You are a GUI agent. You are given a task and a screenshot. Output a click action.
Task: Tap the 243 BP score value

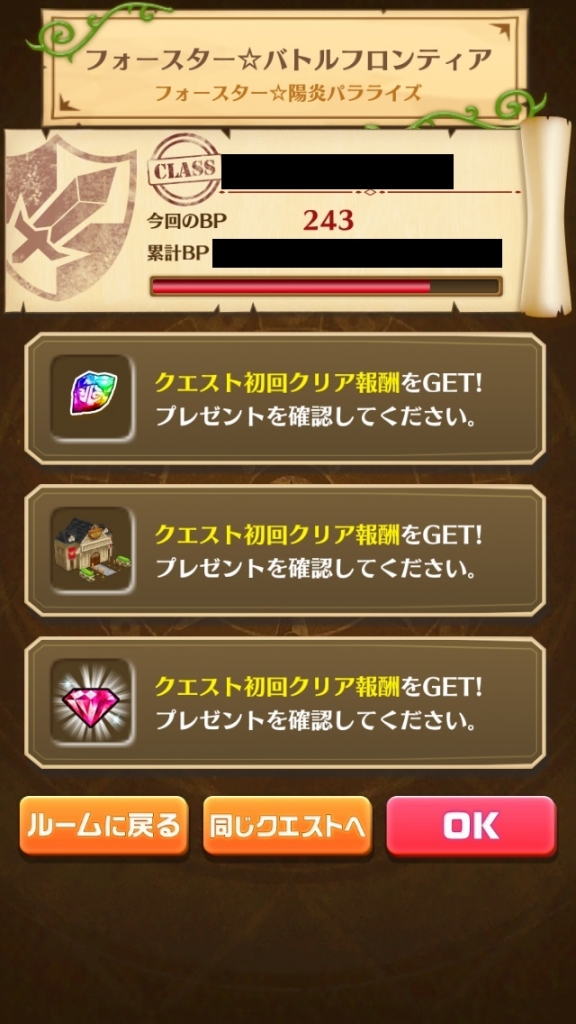coord(328,222)
